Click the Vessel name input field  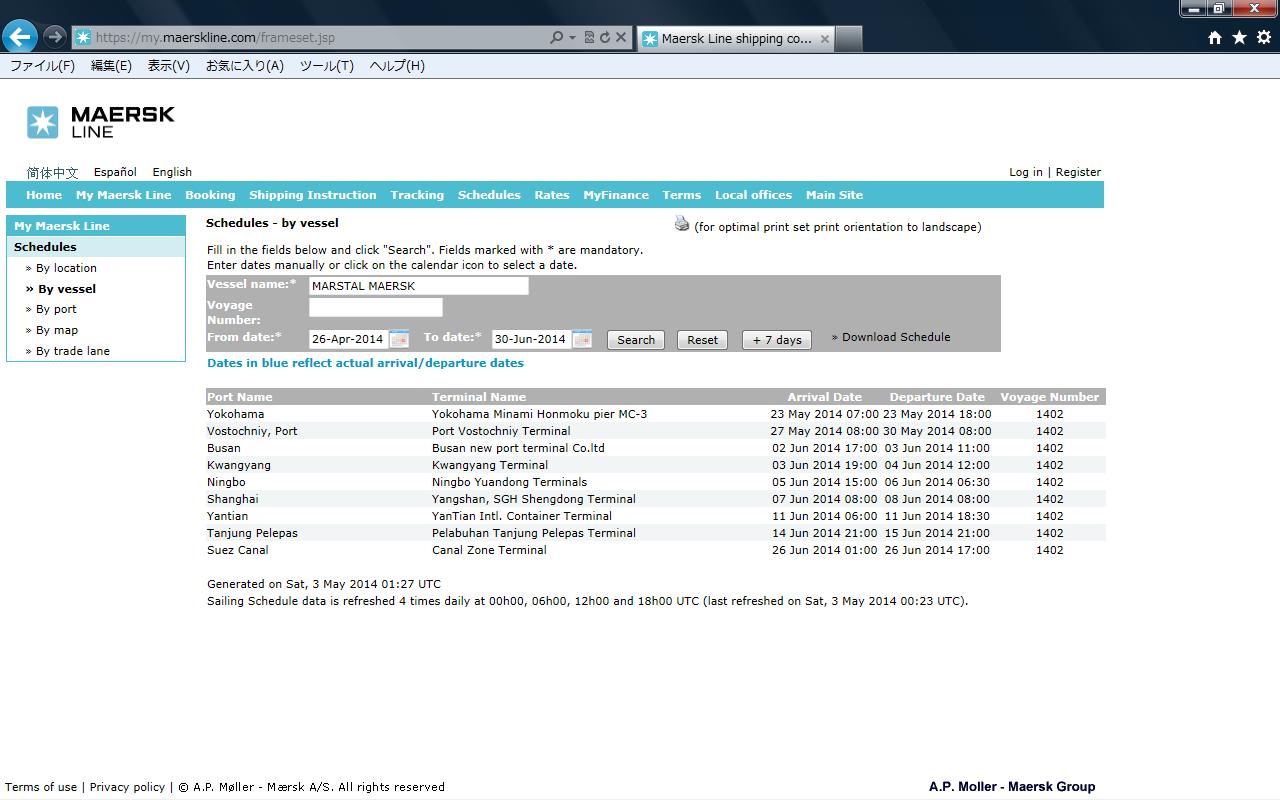[418, 286]
